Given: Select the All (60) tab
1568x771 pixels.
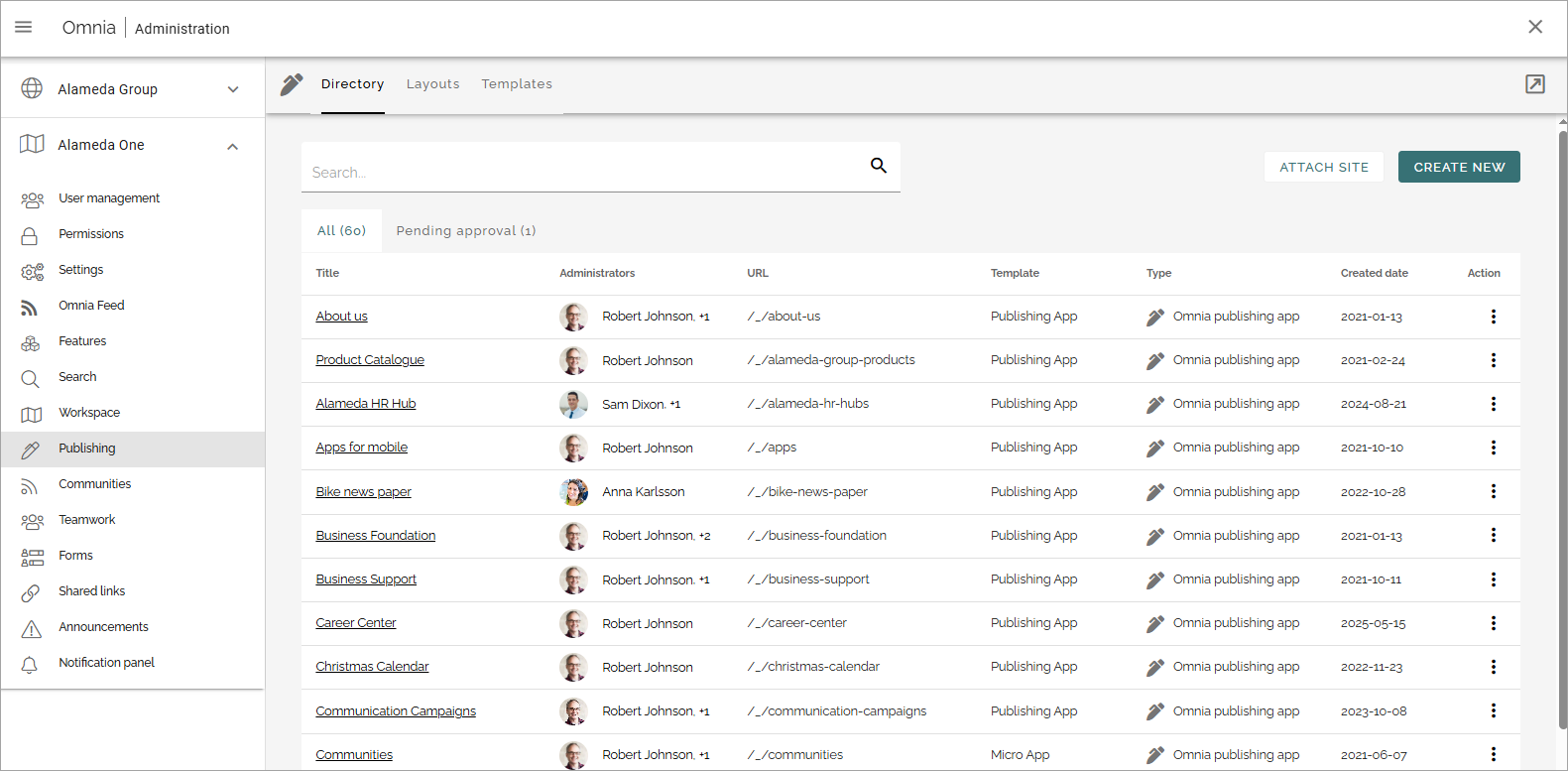Looking at the screenshot, I should (341, 231).
